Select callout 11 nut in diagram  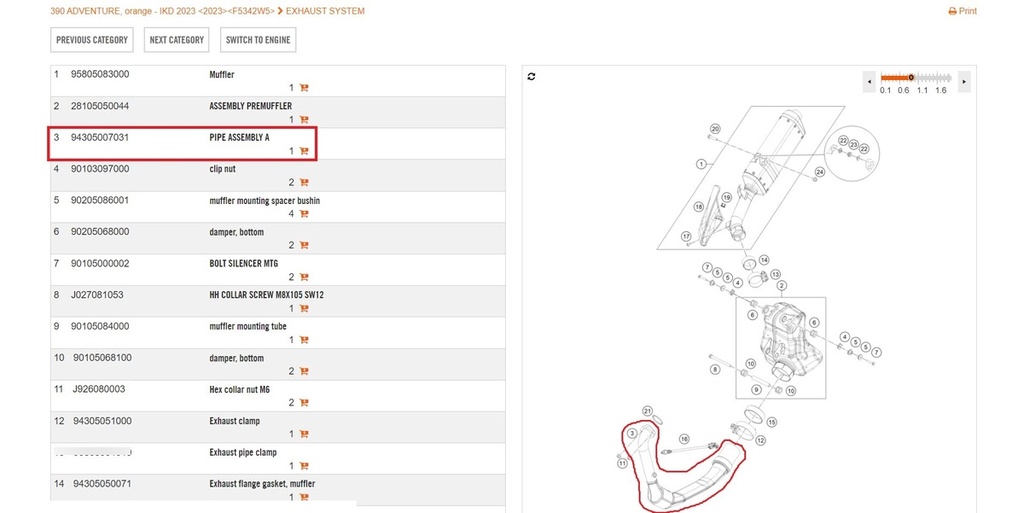622,463
